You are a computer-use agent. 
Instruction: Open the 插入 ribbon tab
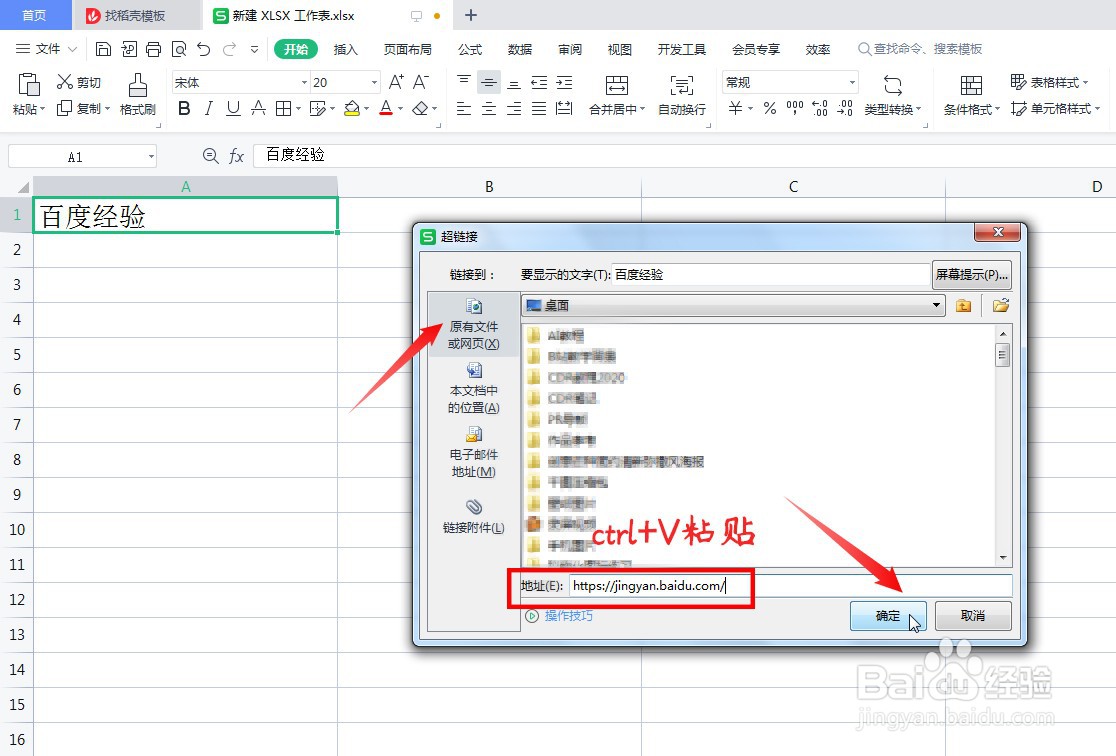[345, 49]
